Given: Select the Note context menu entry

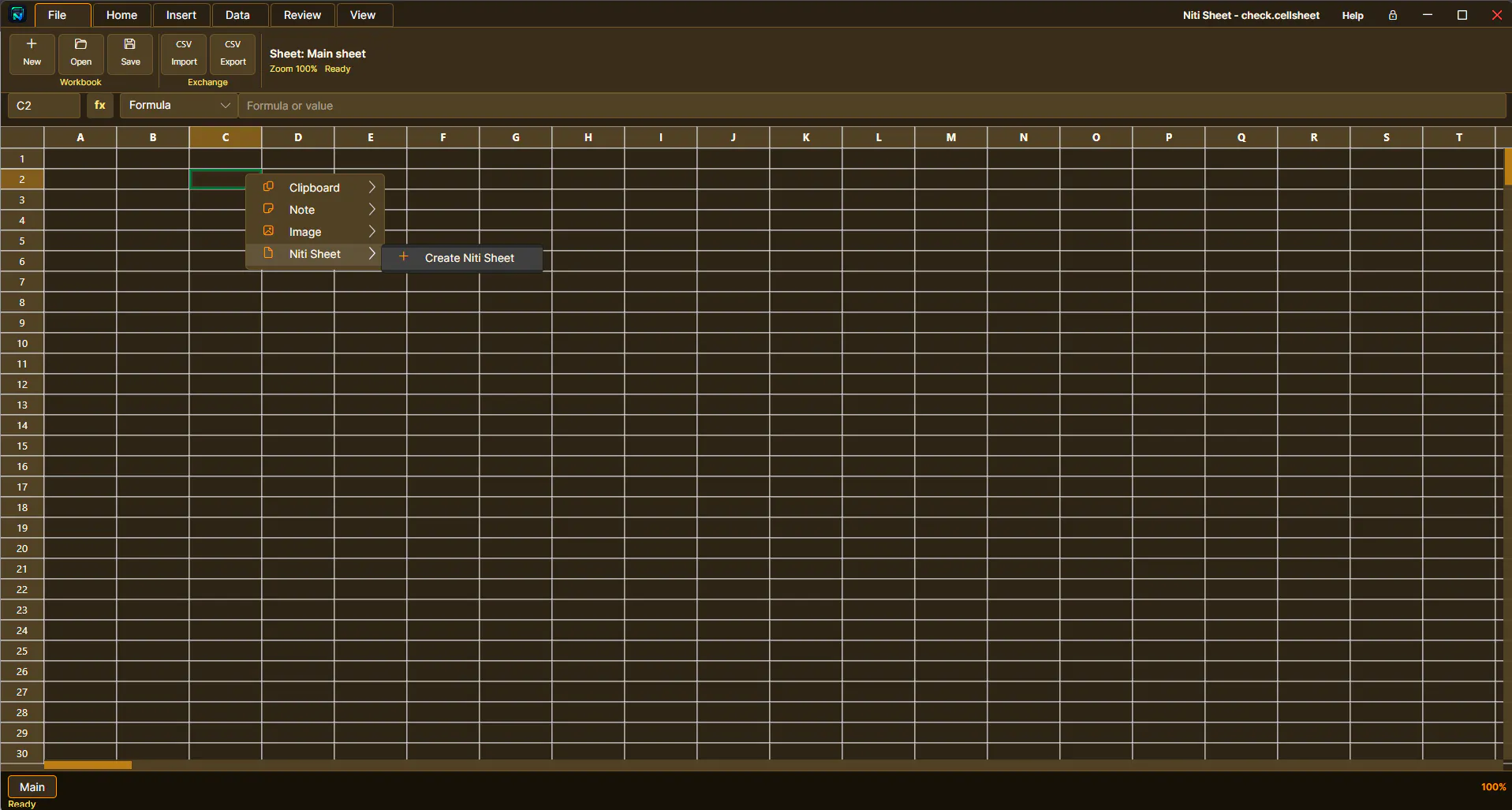Looking at the screenshot, I should 315,210.
